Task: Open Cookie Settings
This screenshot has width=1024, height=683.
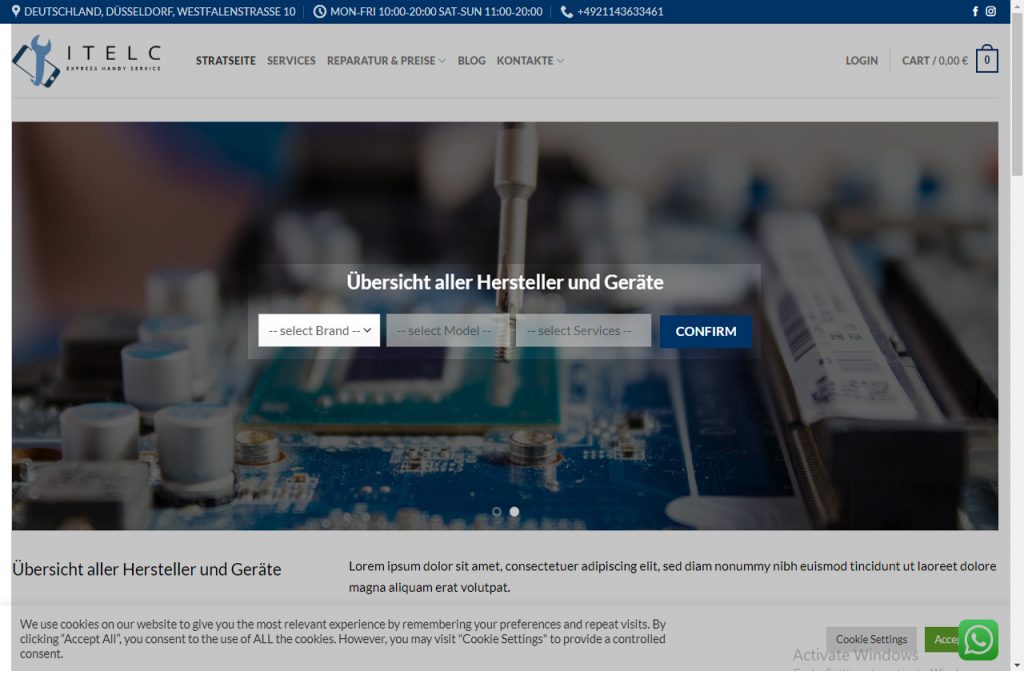Action: tap(871, 639)
